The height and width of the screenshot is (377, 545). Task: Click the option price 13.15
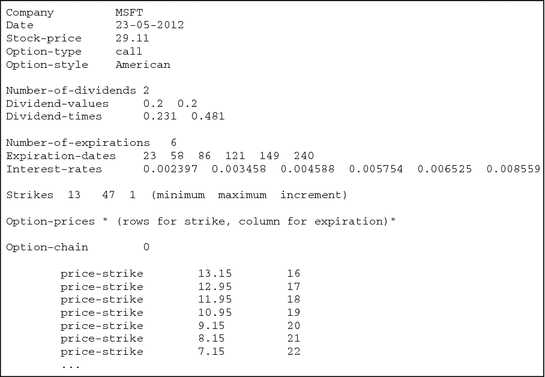point(215,273)
